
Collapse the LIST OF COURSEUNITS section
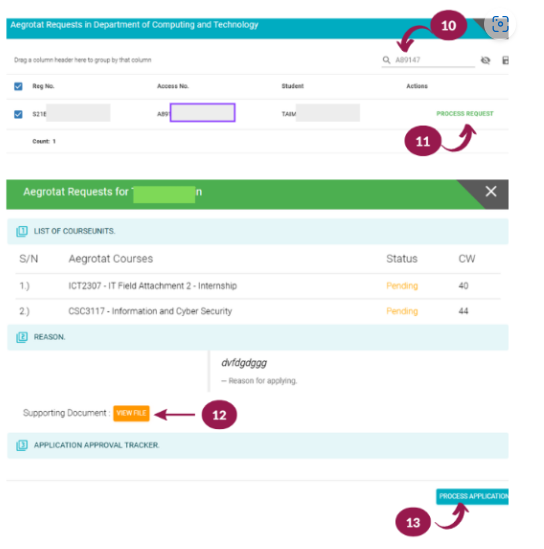point(258,231)
